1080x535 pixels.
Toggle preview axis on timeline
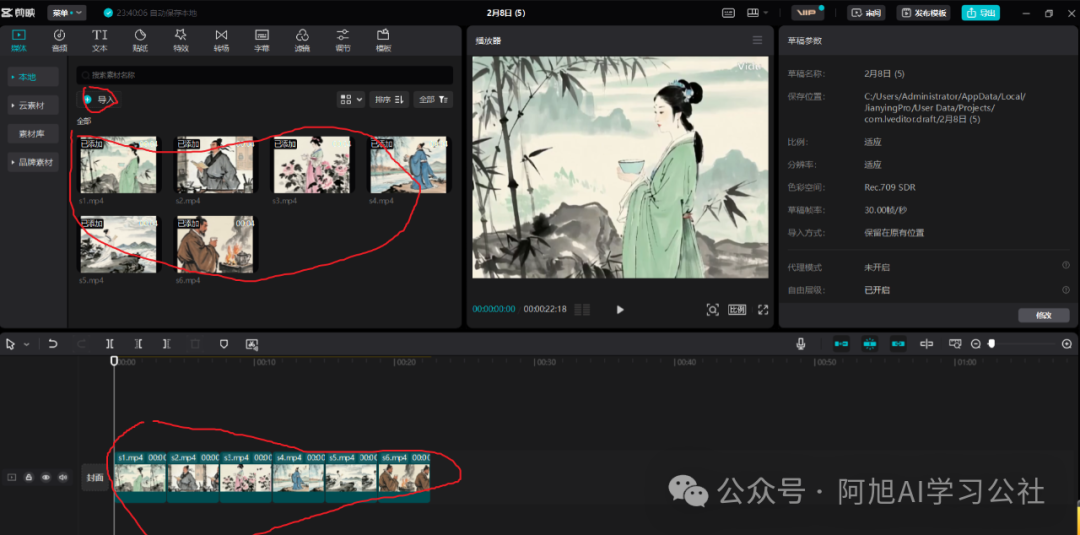(x=927, y=344)
